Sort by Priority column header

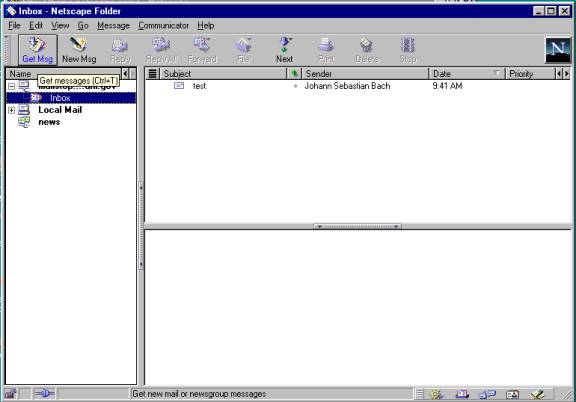pyautogui.click(x=530, y=74)
